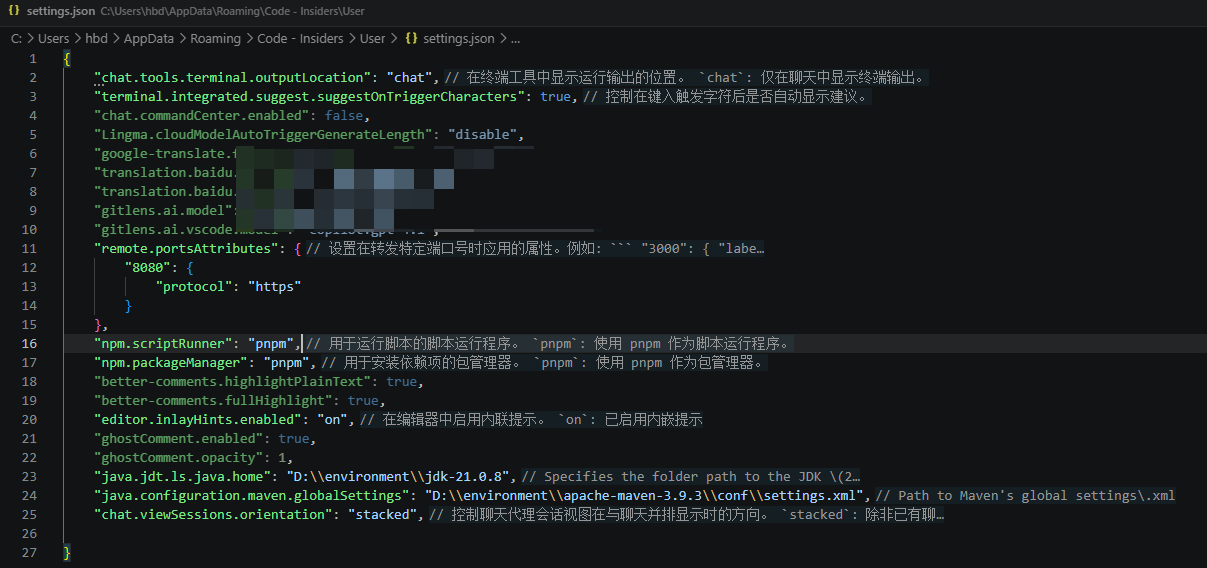Viewport: 1207px width, 568px height.
Task: Click the chat.viewSessions.orientation key
Action: coord(214,514)
